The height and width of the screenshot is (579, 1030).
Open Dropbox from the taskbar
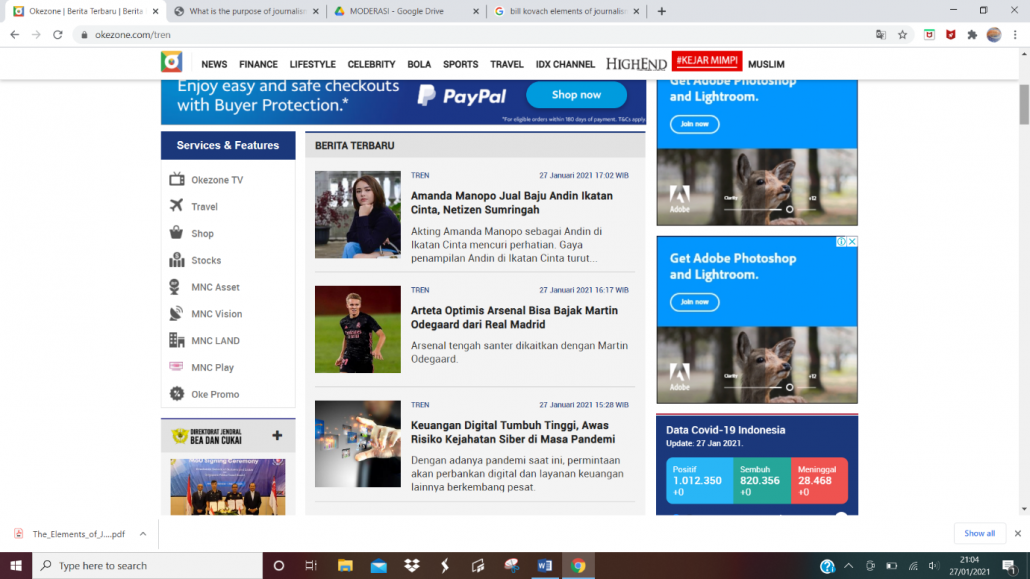point(412,565)
